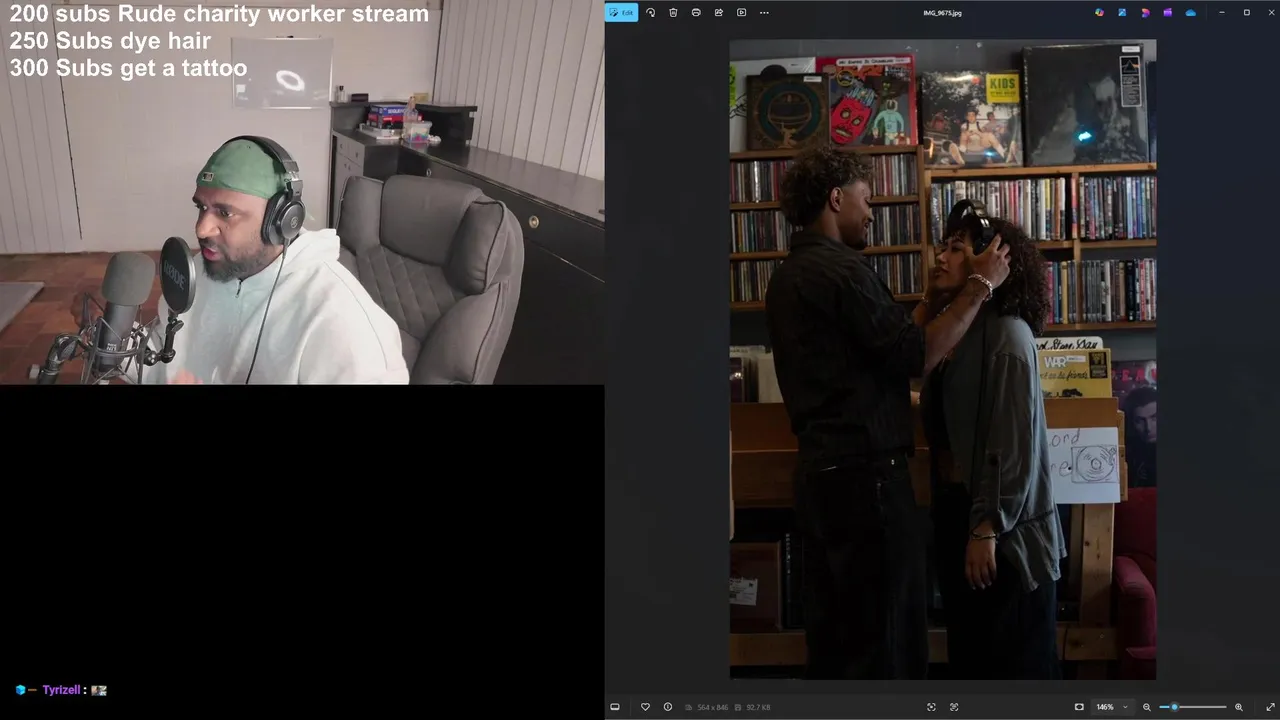1280x720 pixels.
Task: Click the '250 Subs dye hair' text
Action: (x=110, y=41)
